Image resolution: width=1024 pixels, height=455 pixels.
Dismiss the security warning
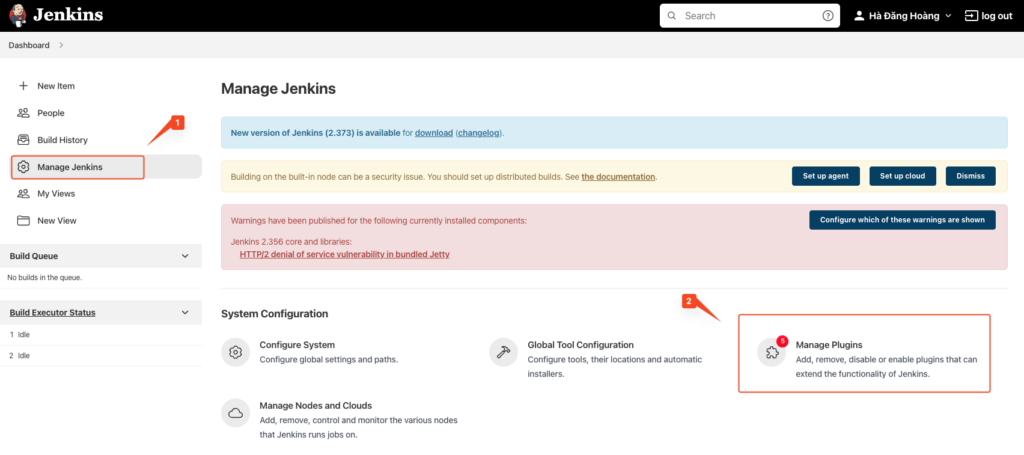click(970, 176)
